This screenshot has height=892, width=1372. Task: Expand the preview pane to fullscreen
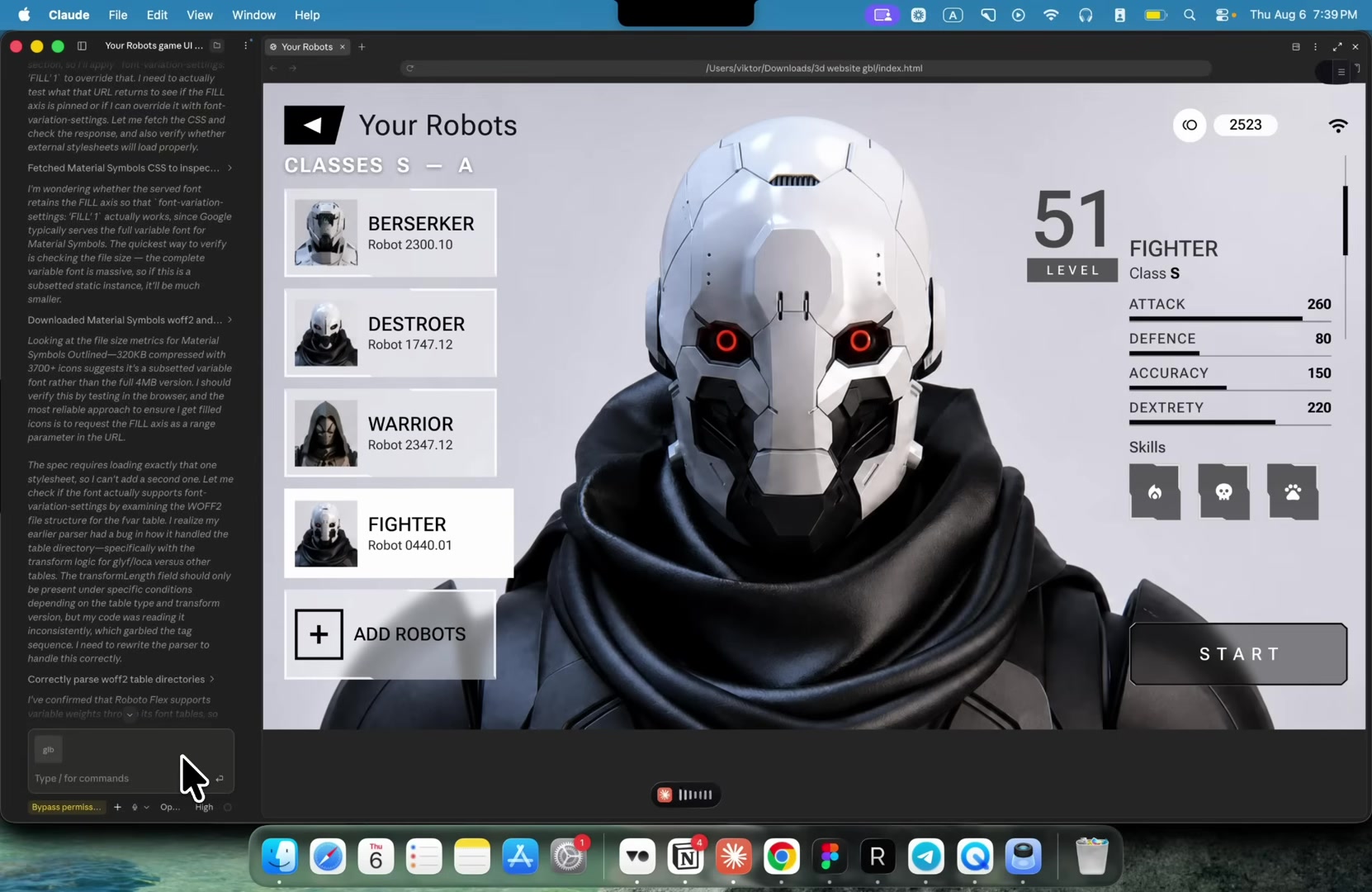[x=1337, y=47]
